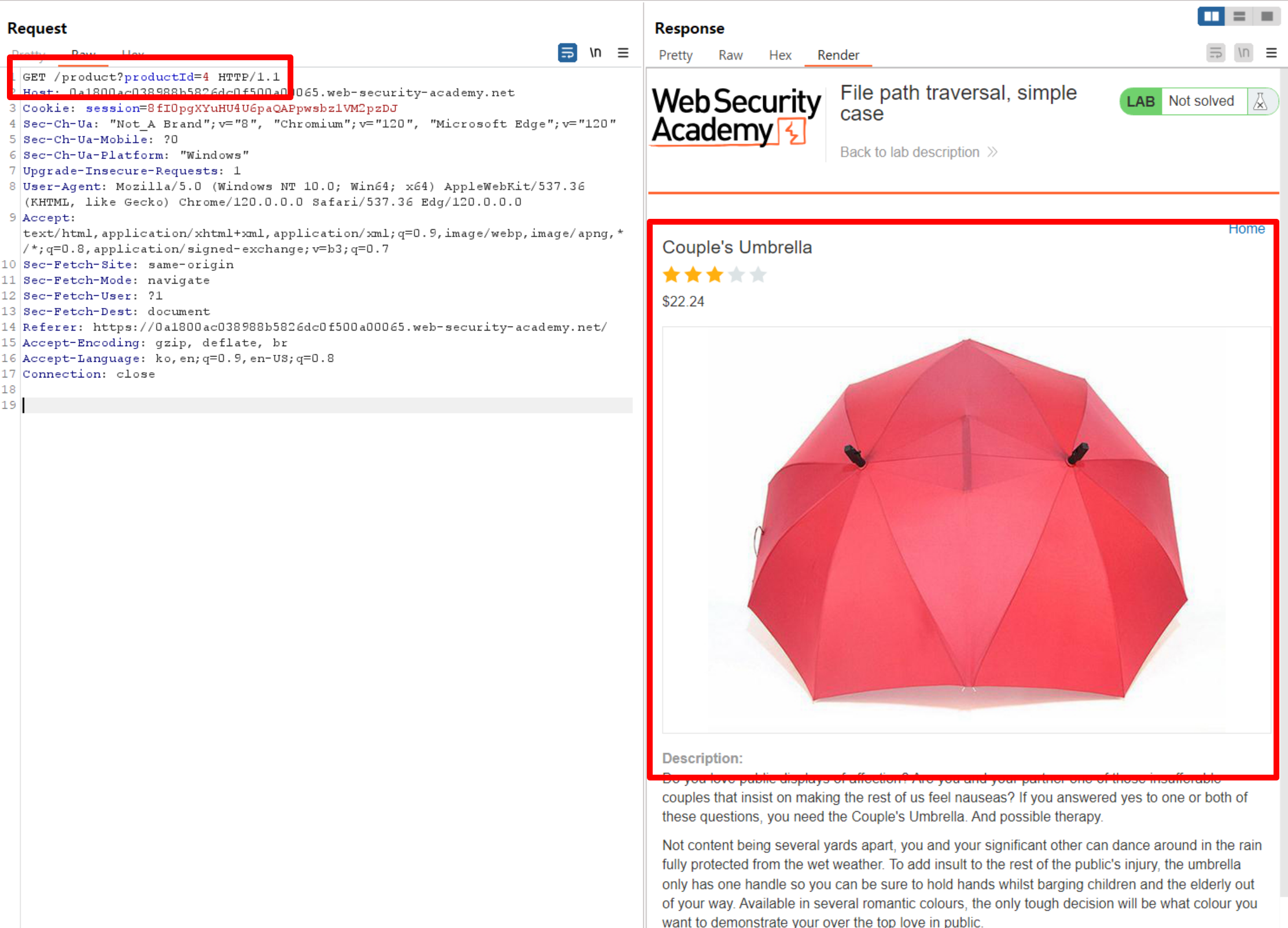
Task: Select the top-bottom split layout view
Action: (x=1239, y=16)
